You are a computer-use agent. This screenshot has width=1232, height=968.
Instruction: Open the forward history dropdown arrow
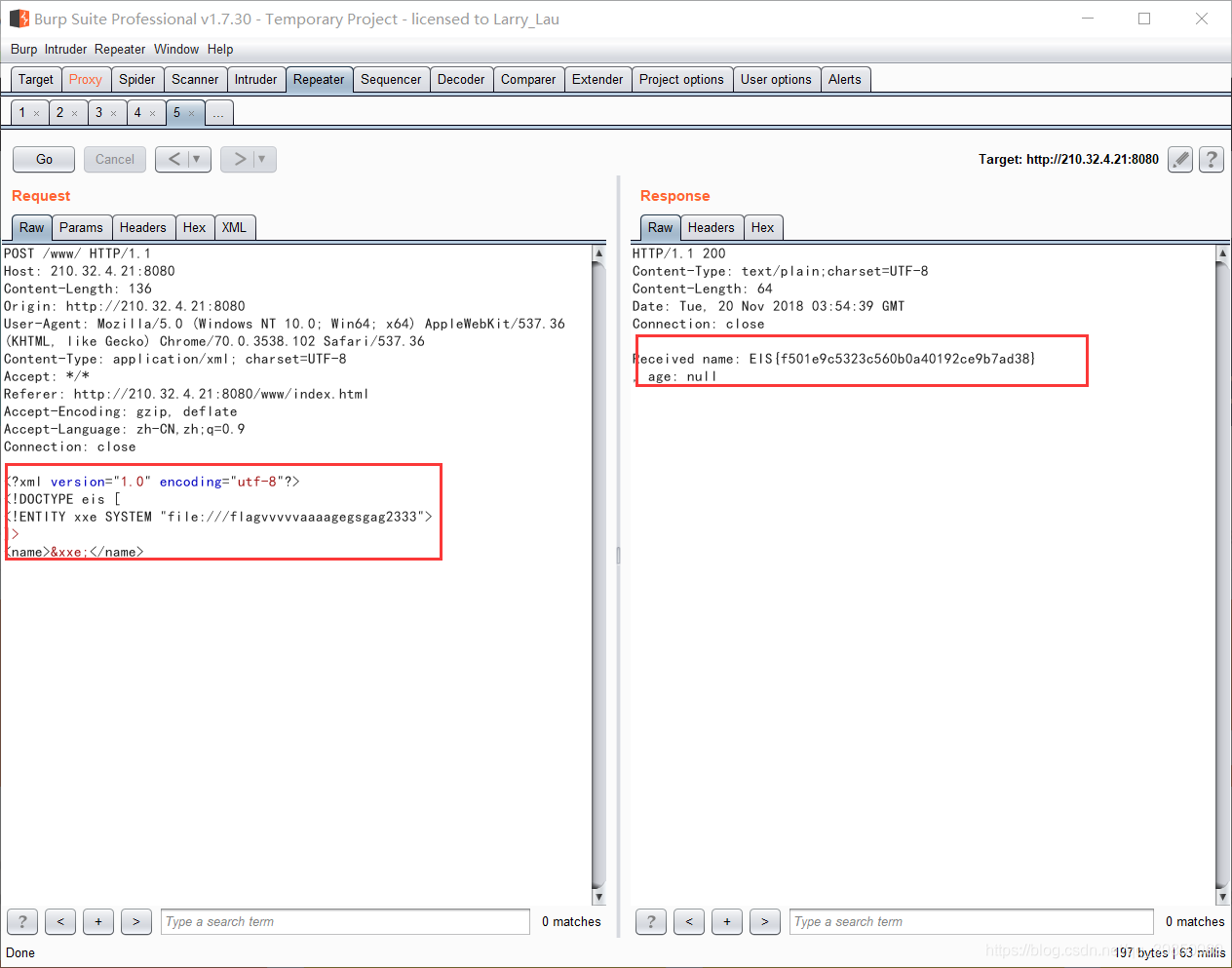263,159
